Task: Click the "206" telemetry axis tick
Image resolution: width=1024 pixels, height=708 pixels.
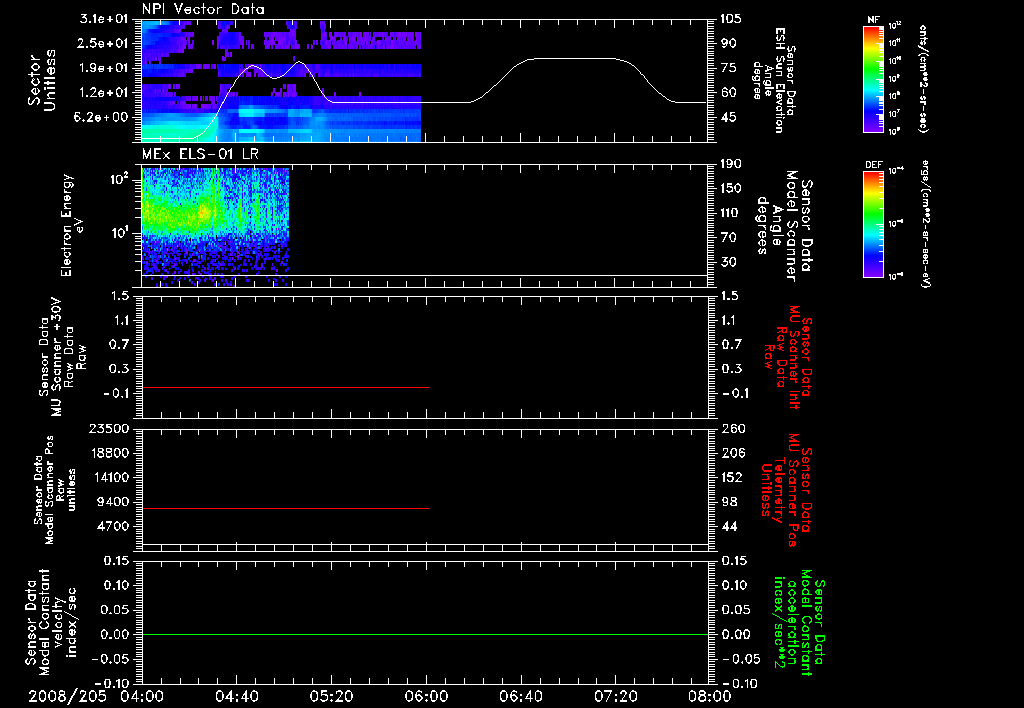Action: point(731,453)
